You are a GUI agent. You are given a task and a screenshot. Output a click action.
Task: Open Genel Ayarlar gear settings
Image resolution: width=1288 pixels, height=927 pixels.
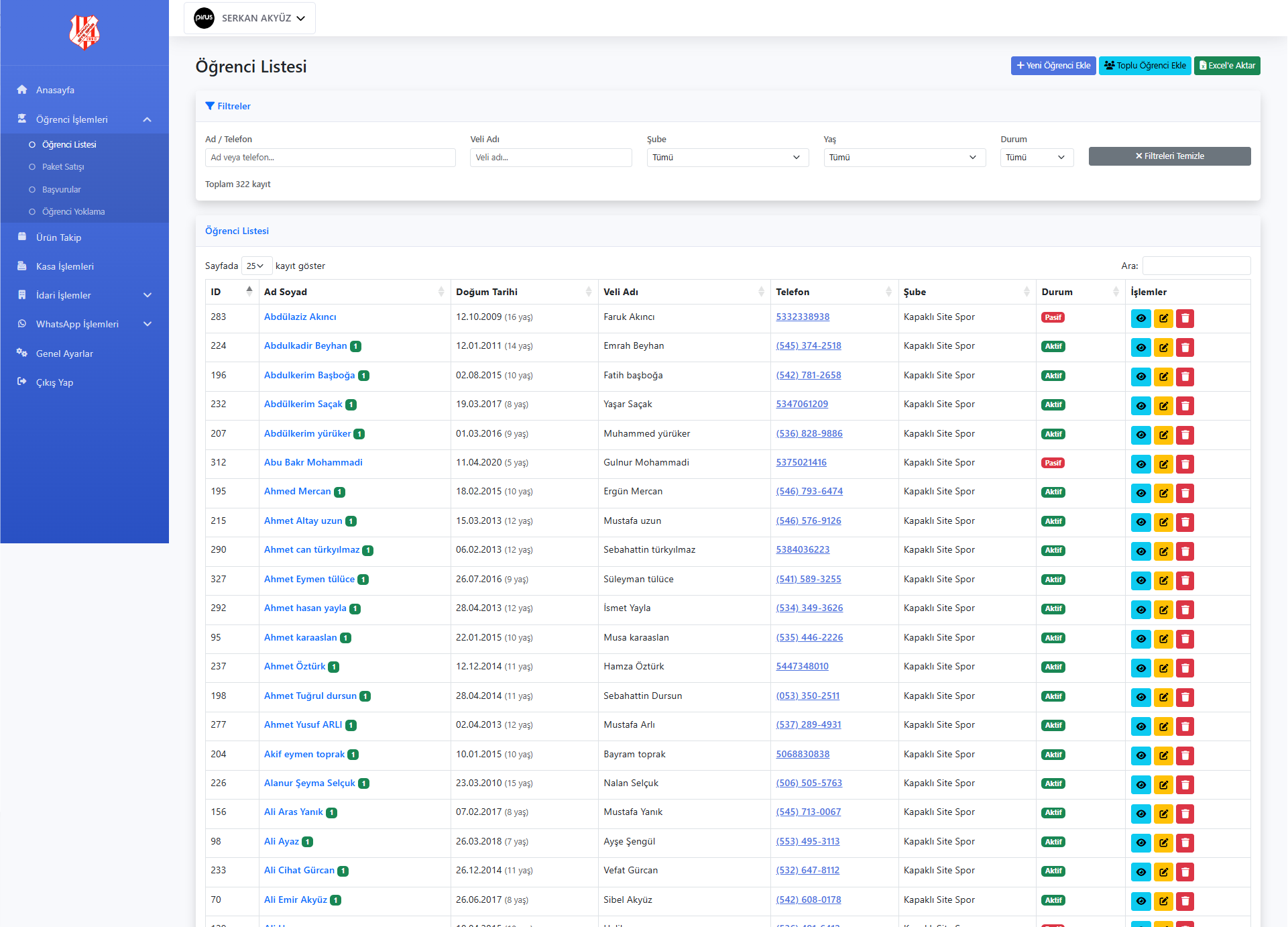point(64,353)
